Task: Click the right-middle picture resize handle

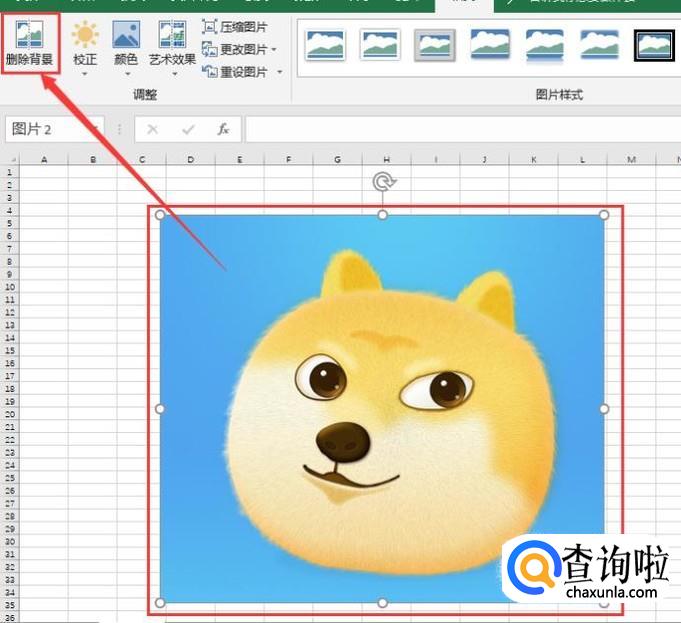Action: (x=604, y=409)
